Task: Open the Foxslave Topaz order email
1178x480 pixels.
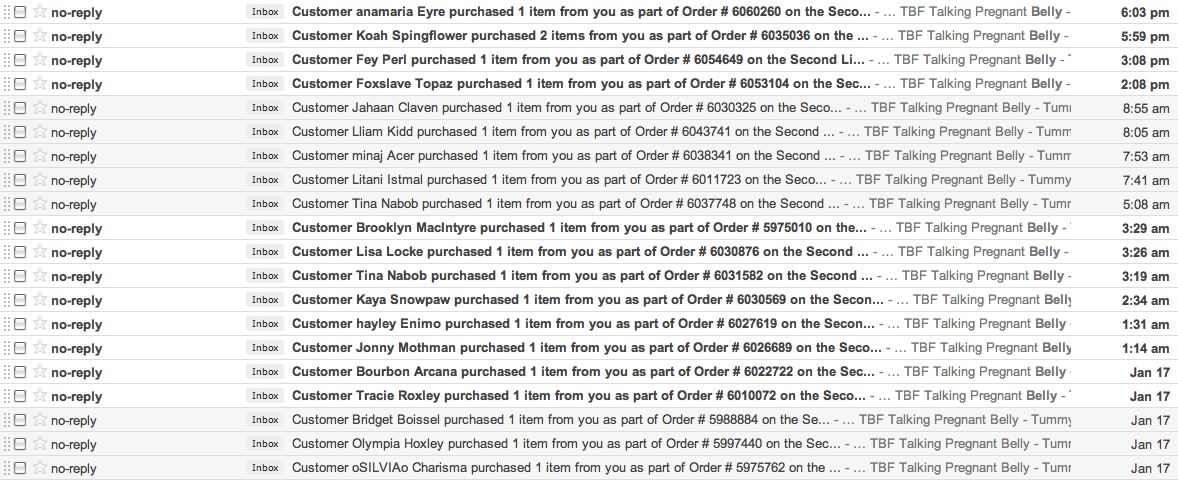Action: coord(581,83)
